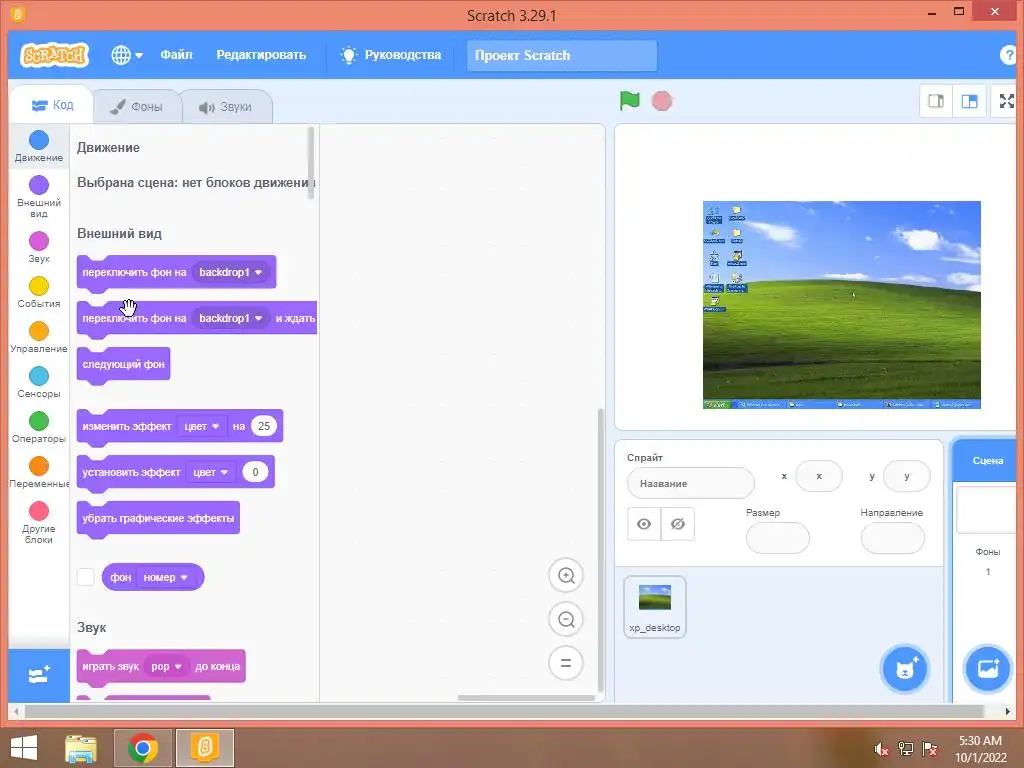
Task: Select Движение block category
Action: 39,146
